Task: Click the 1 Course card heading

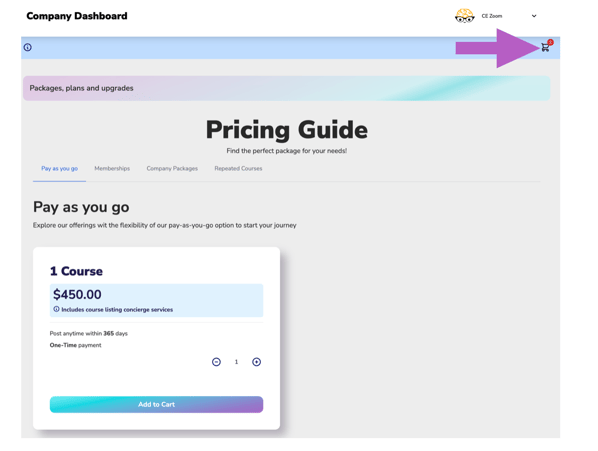Action: (76, 271)
